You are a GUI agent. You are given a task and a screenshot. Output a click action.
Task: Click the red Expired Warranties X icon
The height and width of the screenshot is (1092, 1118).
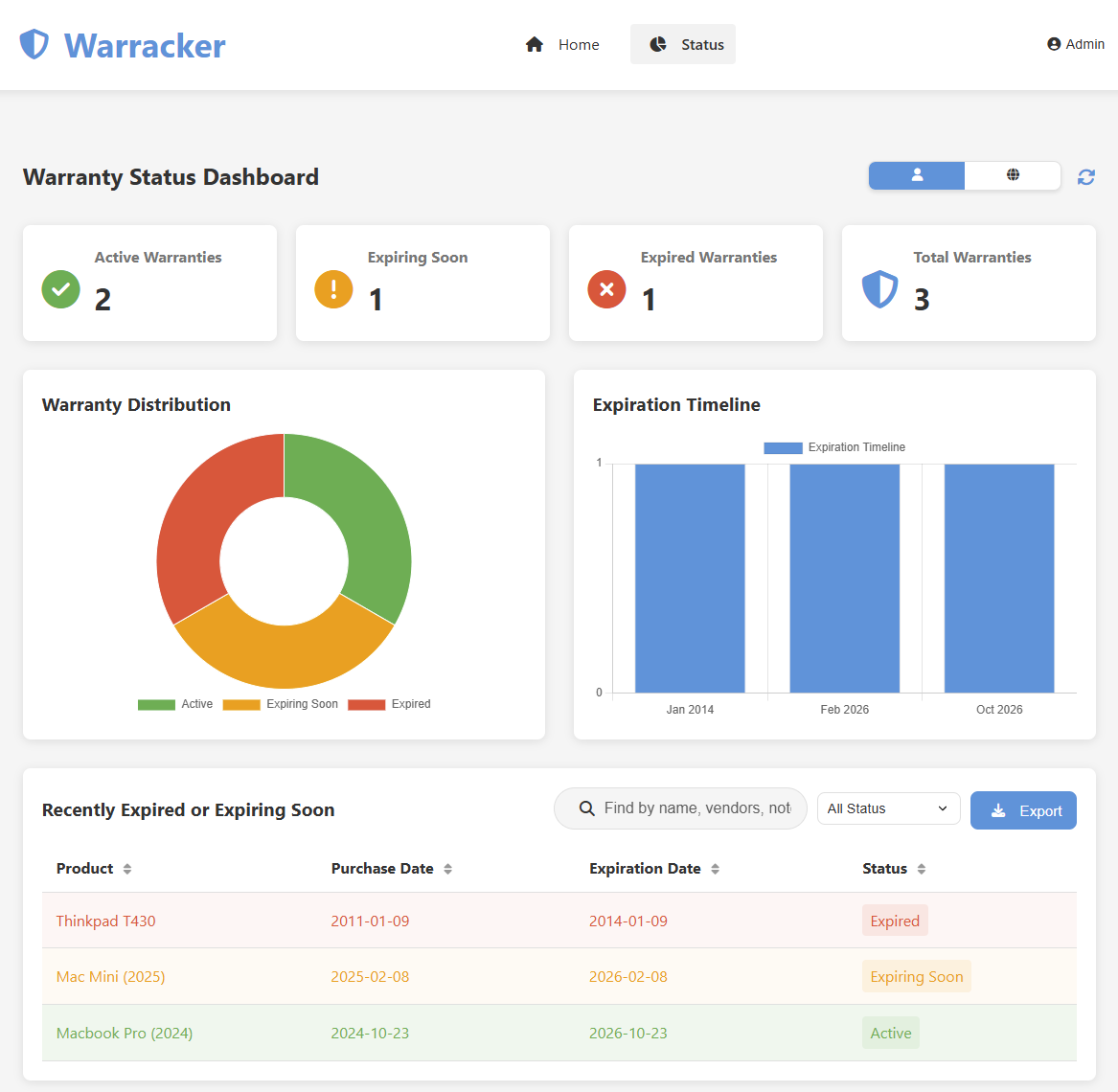click(606, 289)
